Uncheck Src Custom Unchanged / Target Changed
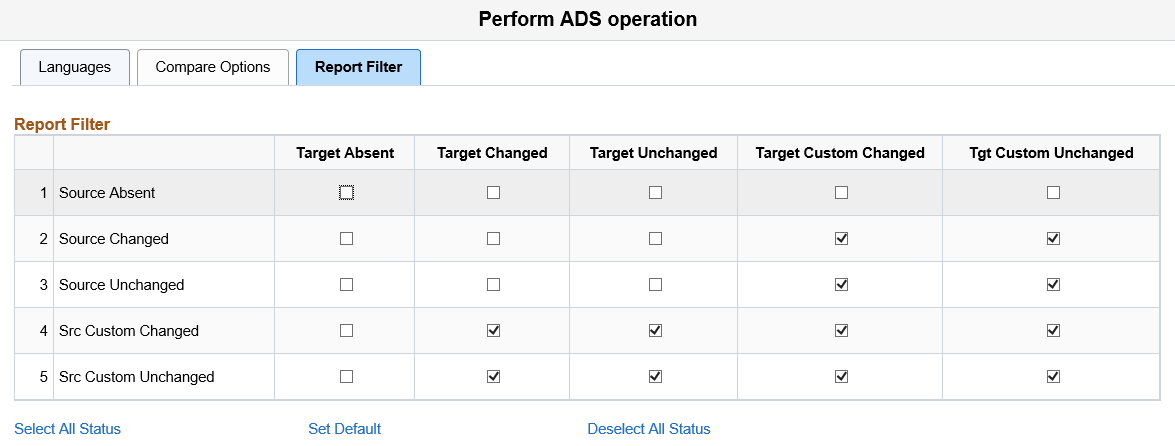 [x=493, y=377]
